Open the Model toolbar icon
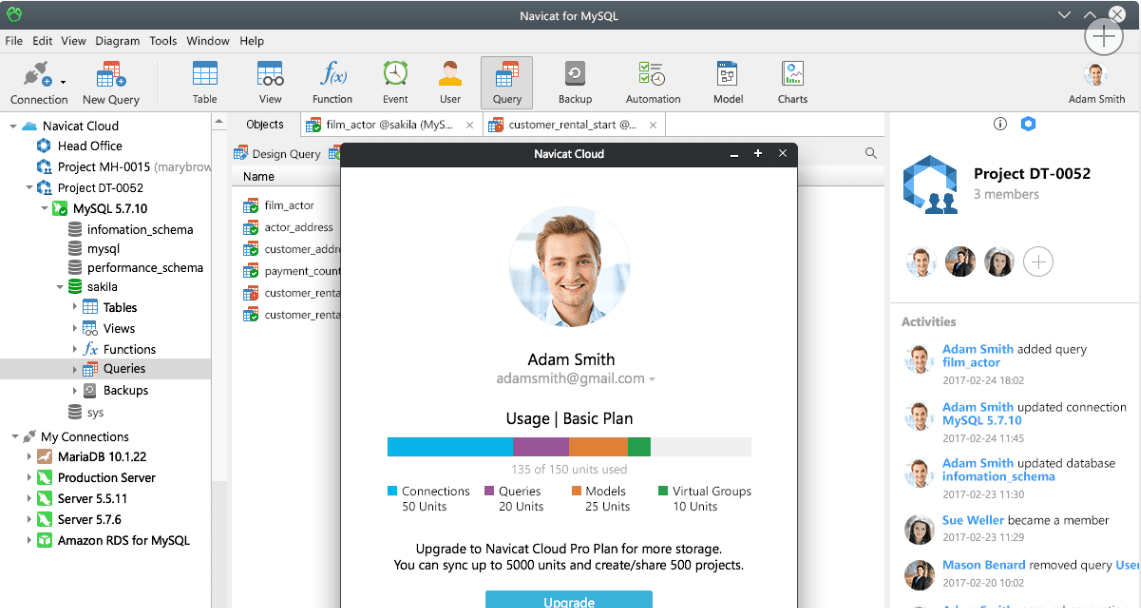This screenshot has width=1141, height=608. (728, 83)
